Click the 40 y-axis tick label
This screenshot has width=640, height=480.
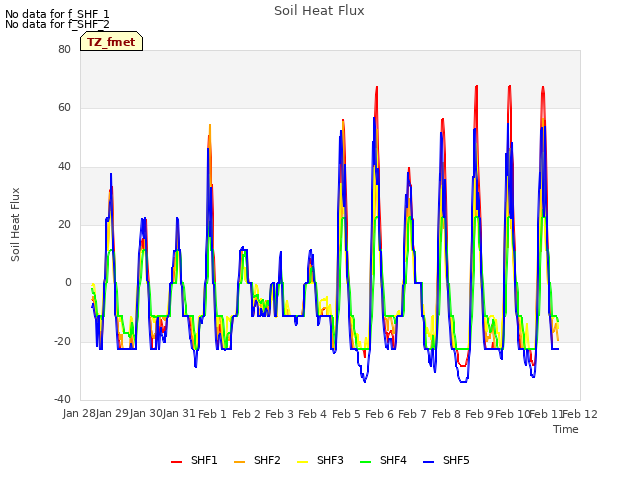64,167
